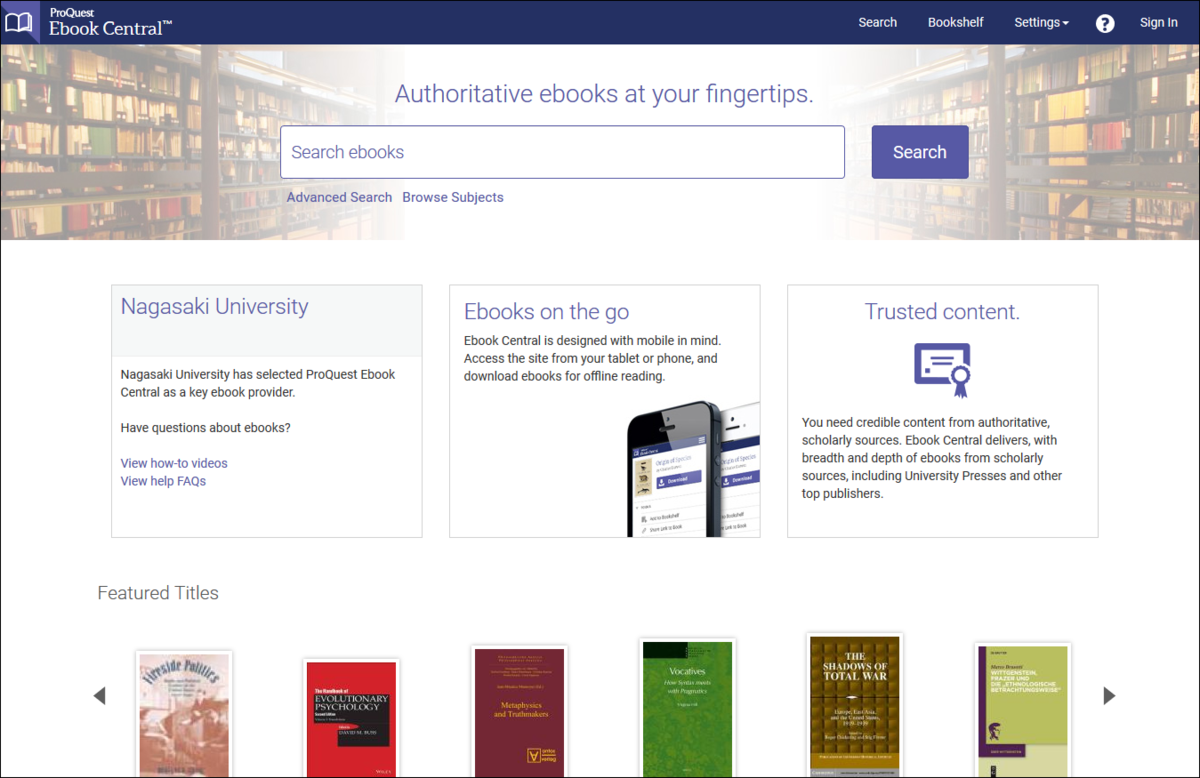Click the purple Search button
Image resolution: width=1200 pixels, height=778 pixels.
click(920, 152)
